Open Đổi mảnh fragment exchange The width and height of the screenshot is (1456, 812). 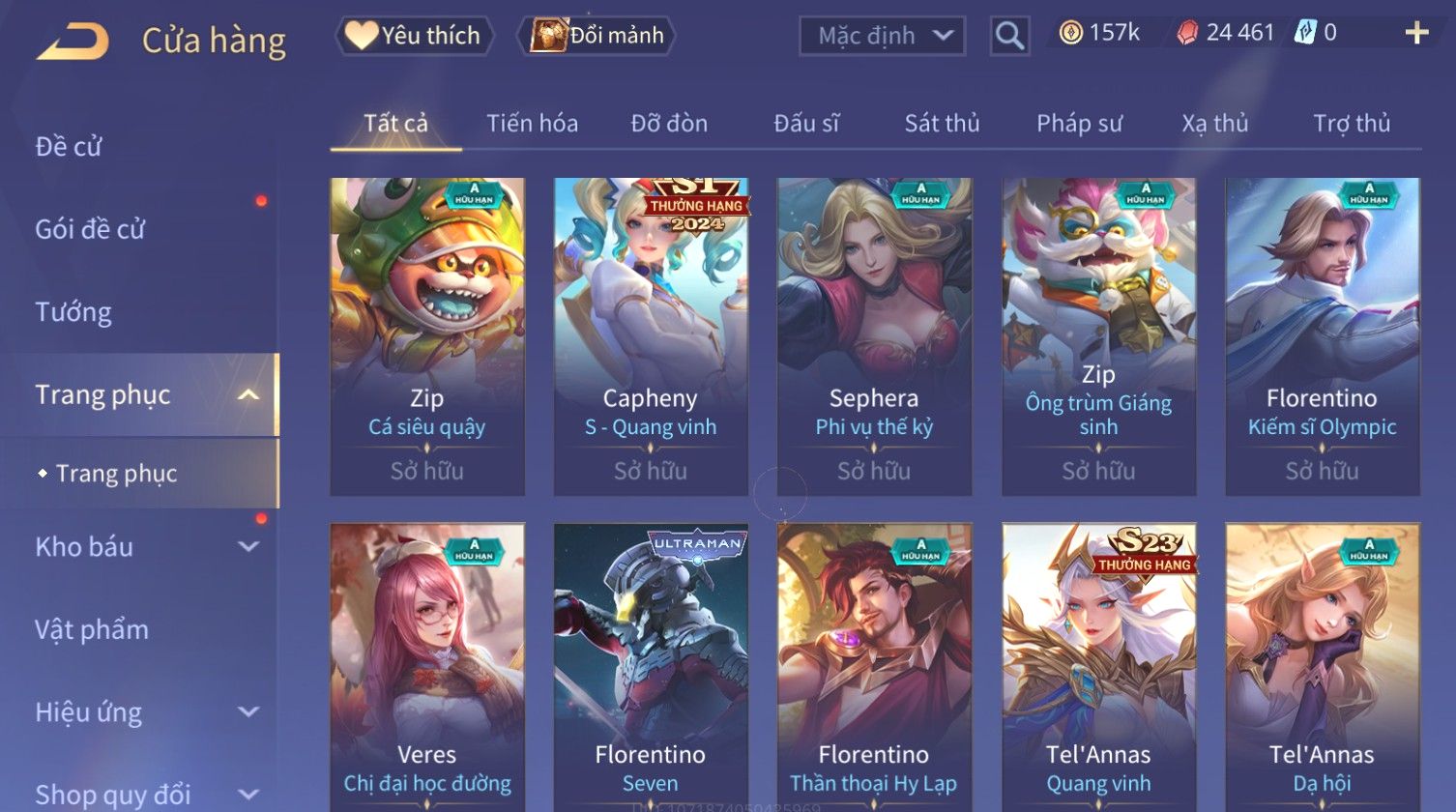pyautogui.click(x=597, y=36)
